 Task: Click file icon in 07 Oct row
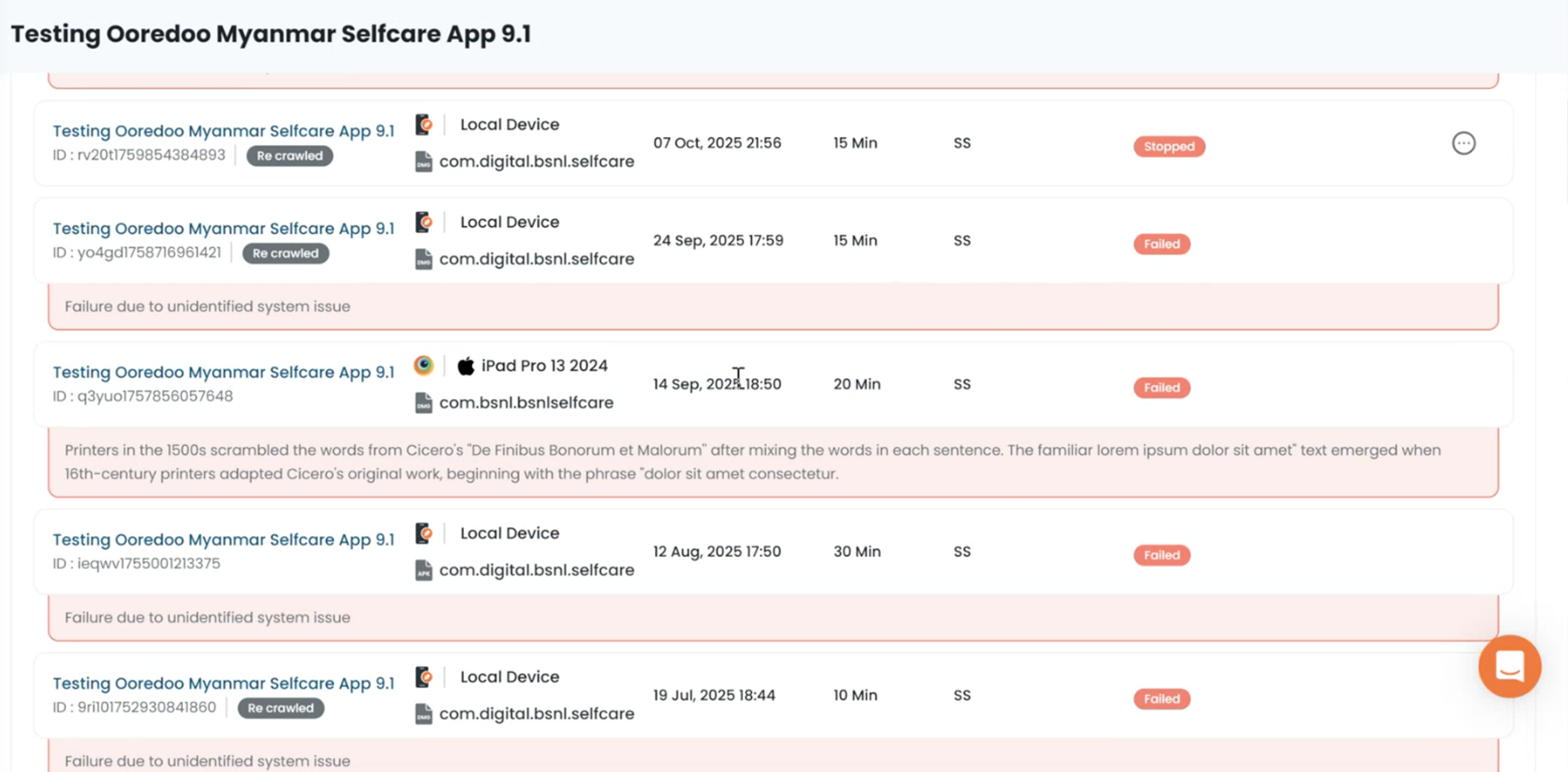(423, 162)
